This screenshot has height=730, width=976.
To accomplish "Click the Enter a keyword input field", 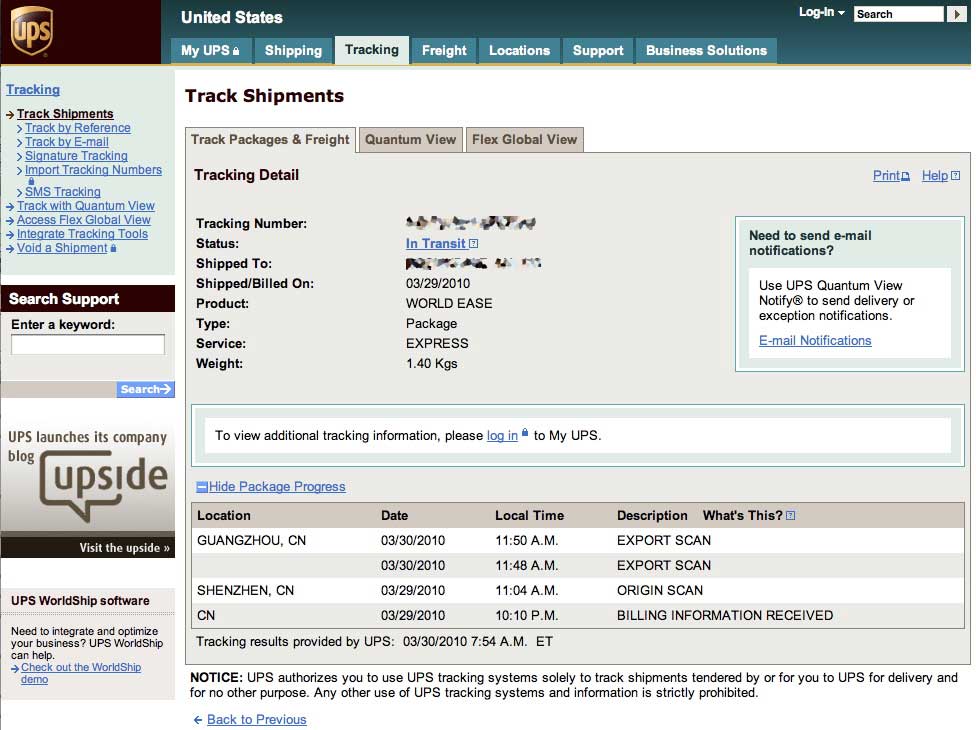I will 88,345.
